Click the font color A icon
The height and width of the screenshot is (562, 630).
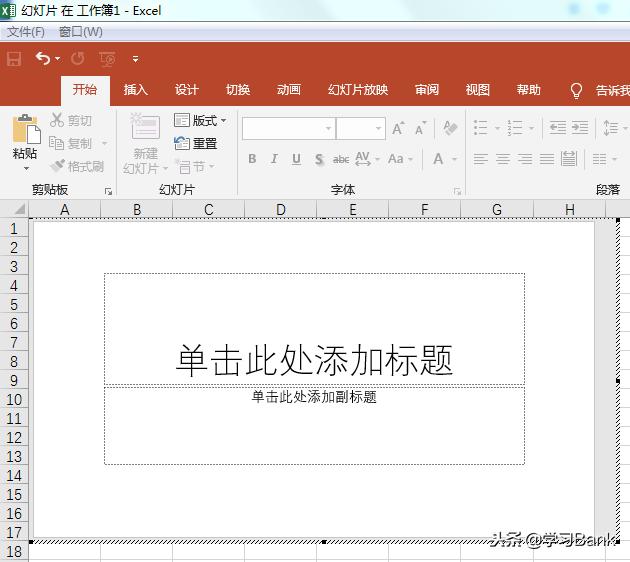coord(438,159)
